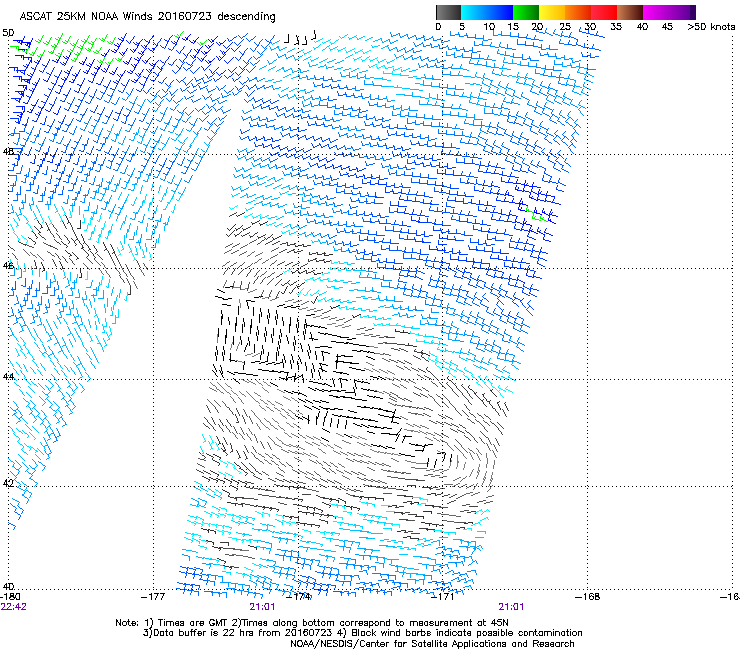Click the note line starting "3)Data buffer is 22 hrs"

click(x=362, y=633)
